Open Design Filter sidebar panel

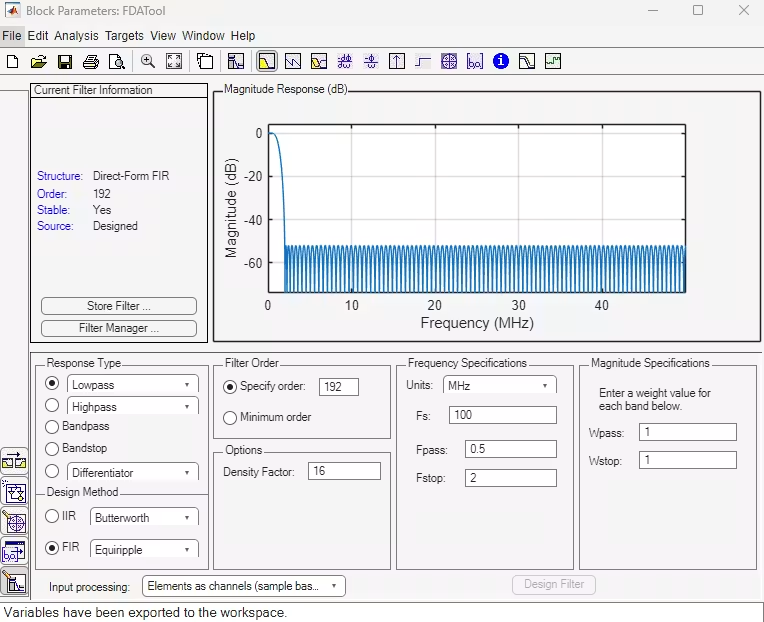[x=14, y=582]
